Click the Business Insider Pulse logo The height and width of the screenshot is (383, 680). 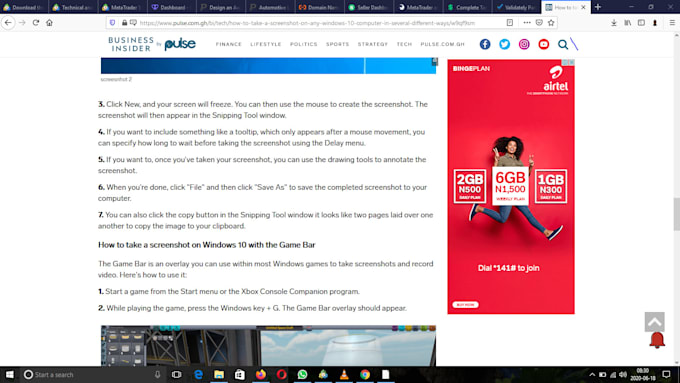pos(152,44)
